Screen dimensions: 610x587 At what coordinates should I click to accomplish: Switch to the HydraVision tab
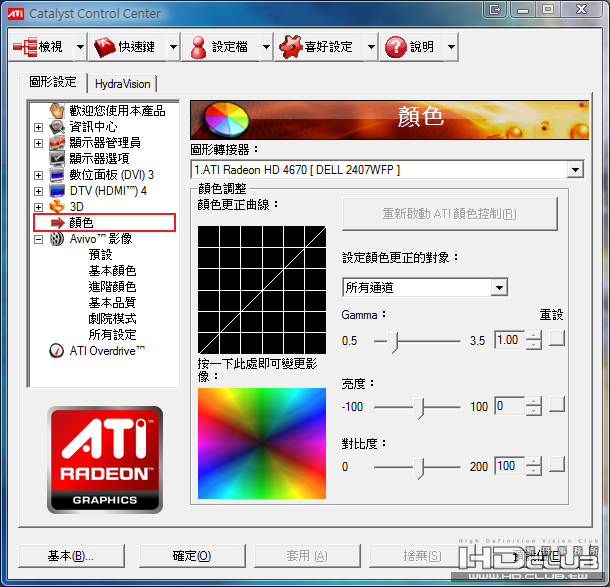(122, 84)
